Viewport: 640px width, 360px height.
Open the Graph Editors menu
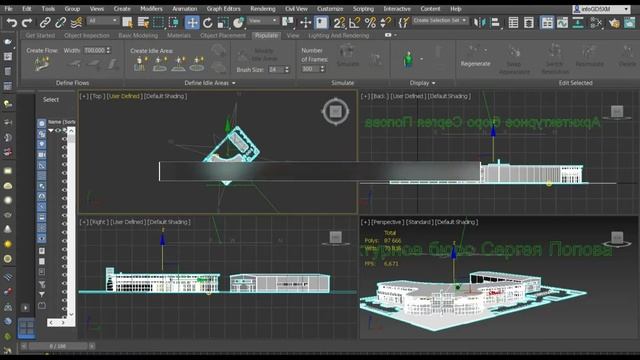pyautogui.click(x=223, y=9)
